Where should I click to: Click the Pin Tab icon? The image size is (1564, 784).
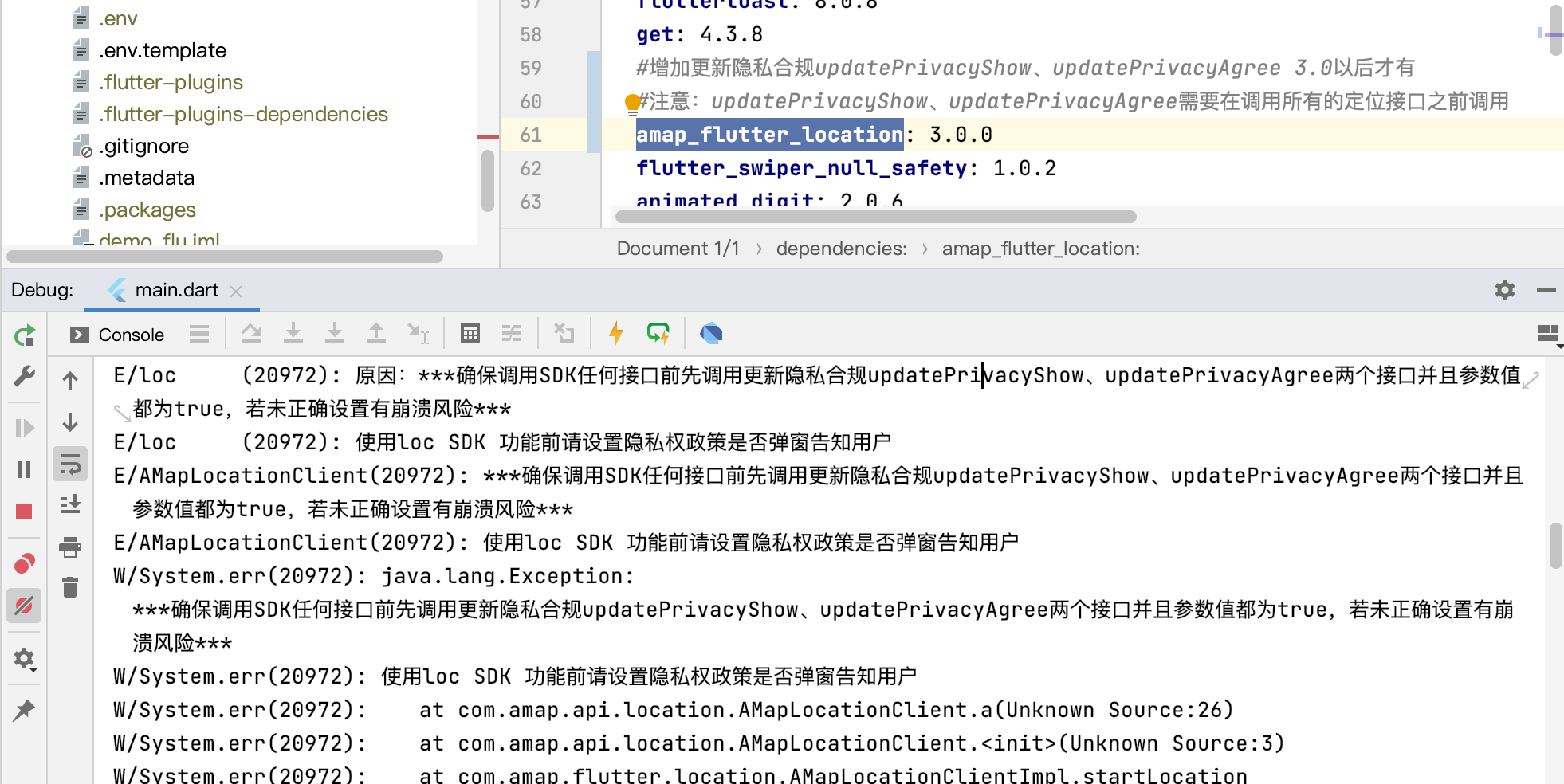click(x=25, y=710)
